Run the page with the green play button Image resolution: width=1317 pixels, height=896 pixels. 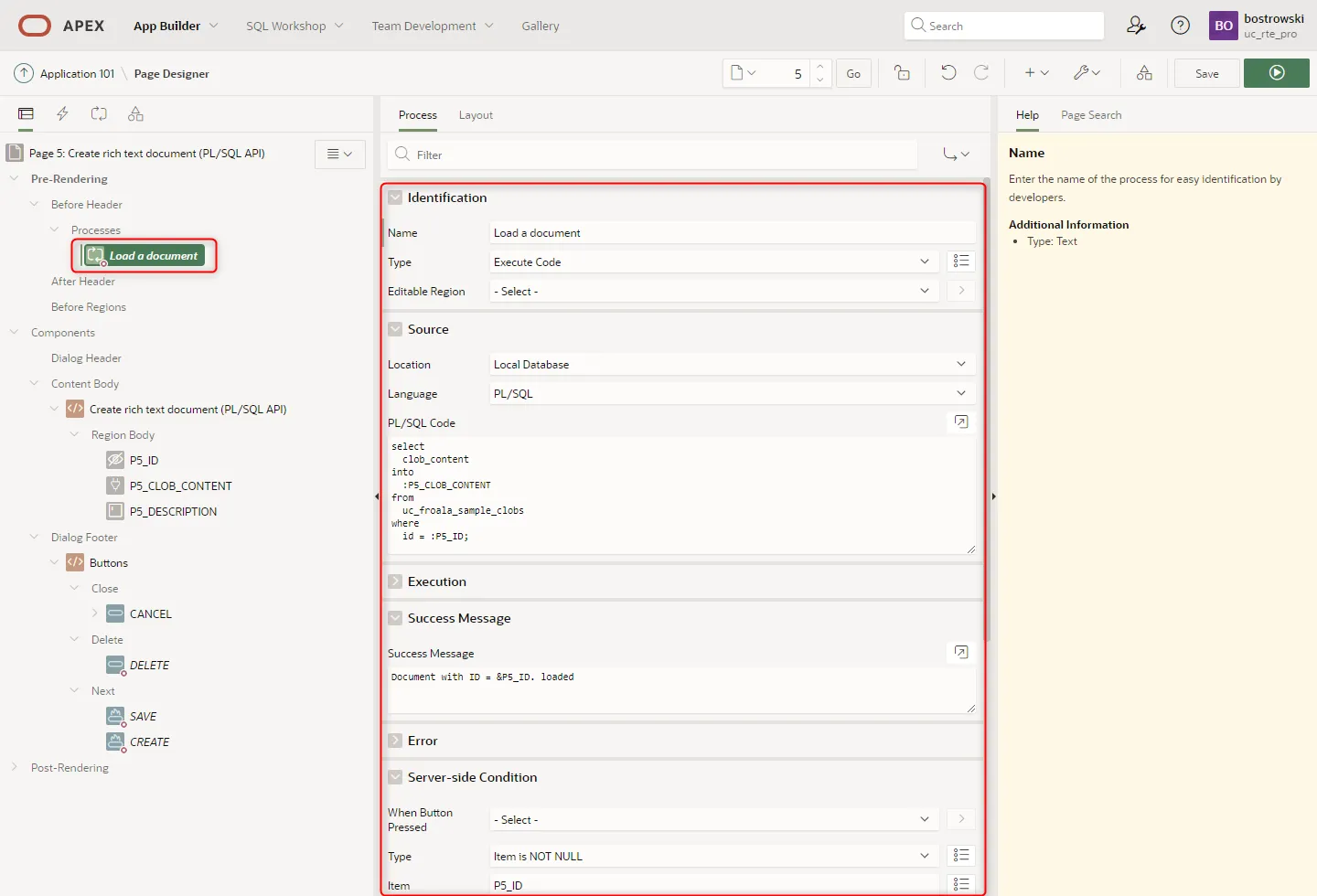[x=1277, y=73]
